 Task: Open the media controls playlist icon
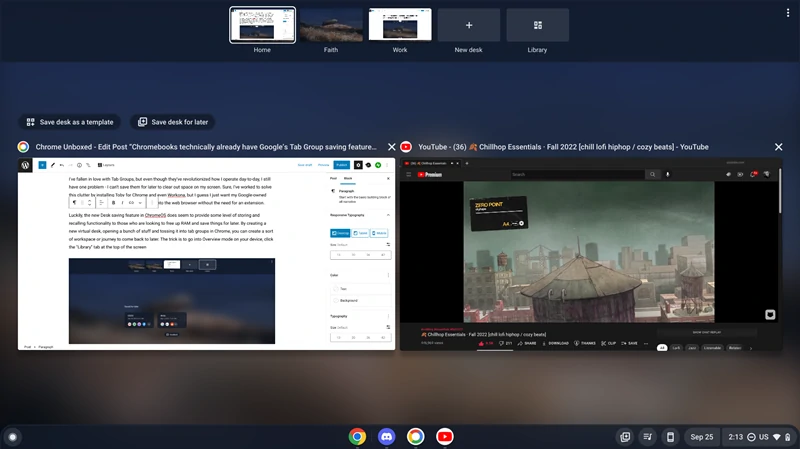point(648,436)
